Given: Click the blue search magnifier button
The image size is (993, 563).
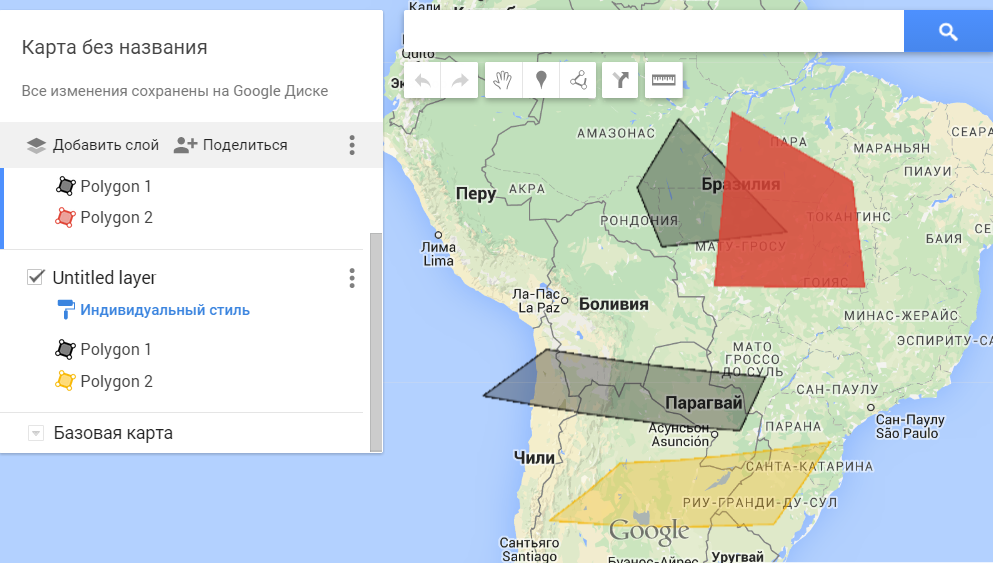Looking at the screenshot, I should tap(948, 32).
